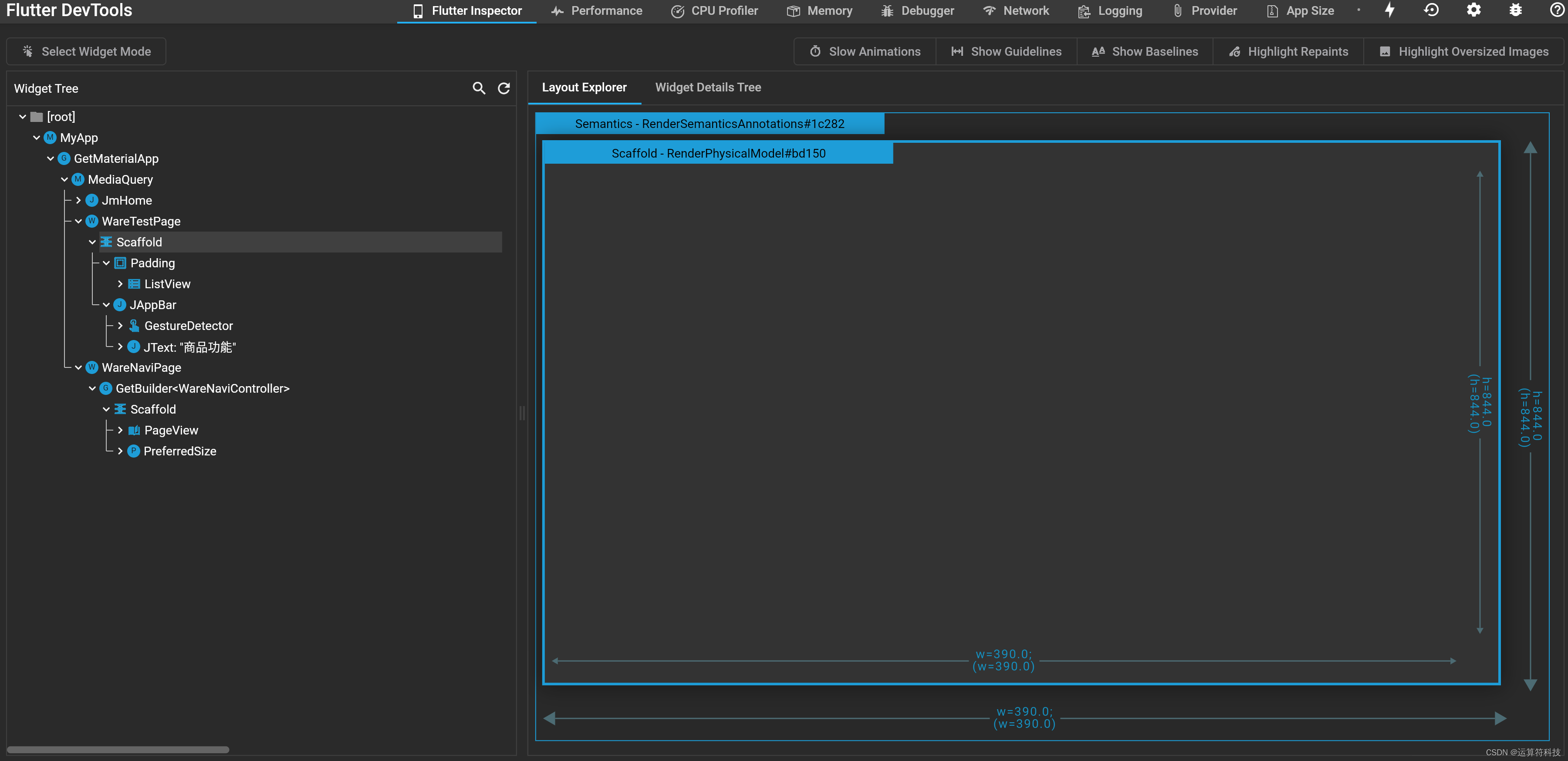Click the Flutter DevTools title

[69, 10]
